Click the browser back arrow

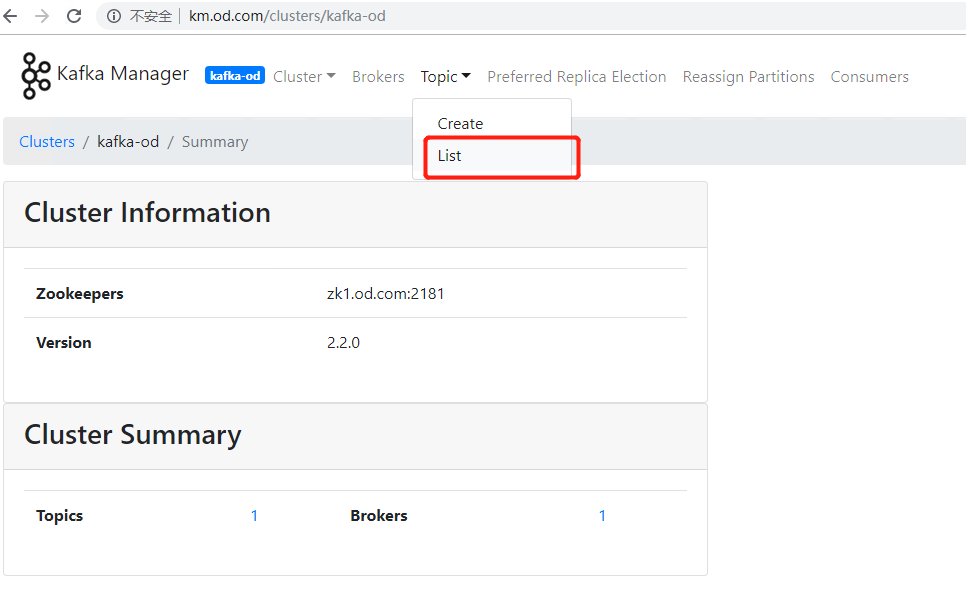(11, 16)
